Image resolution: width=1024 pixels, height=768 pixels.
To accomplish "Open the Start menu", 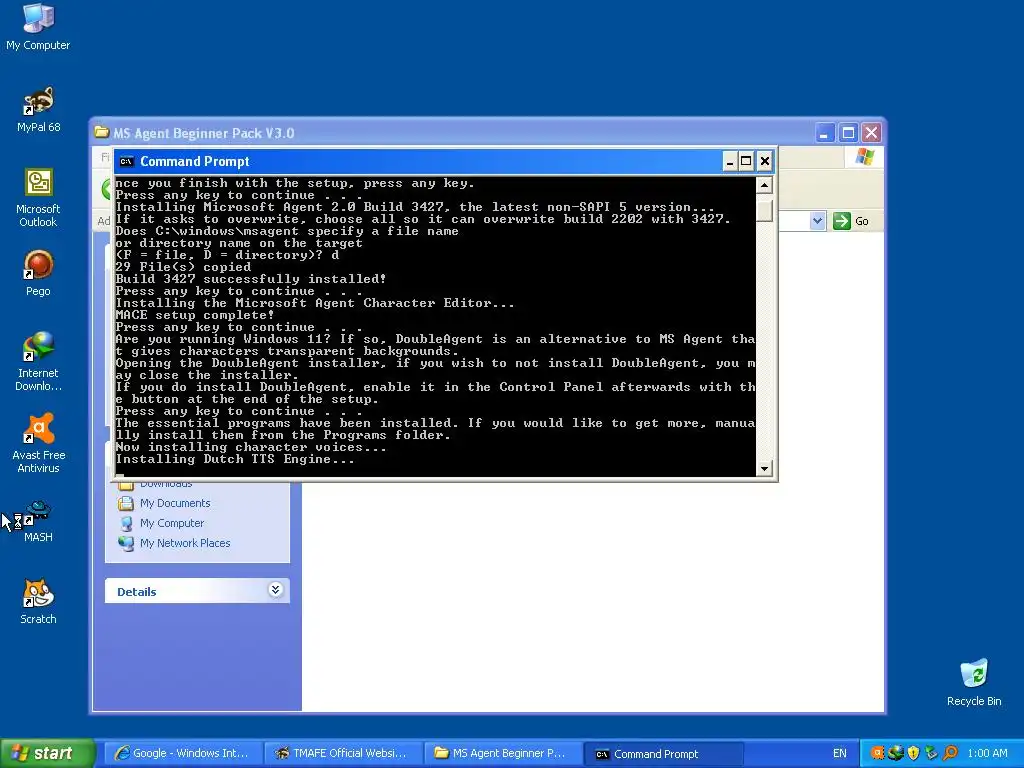I will click(x=48, y=753).
